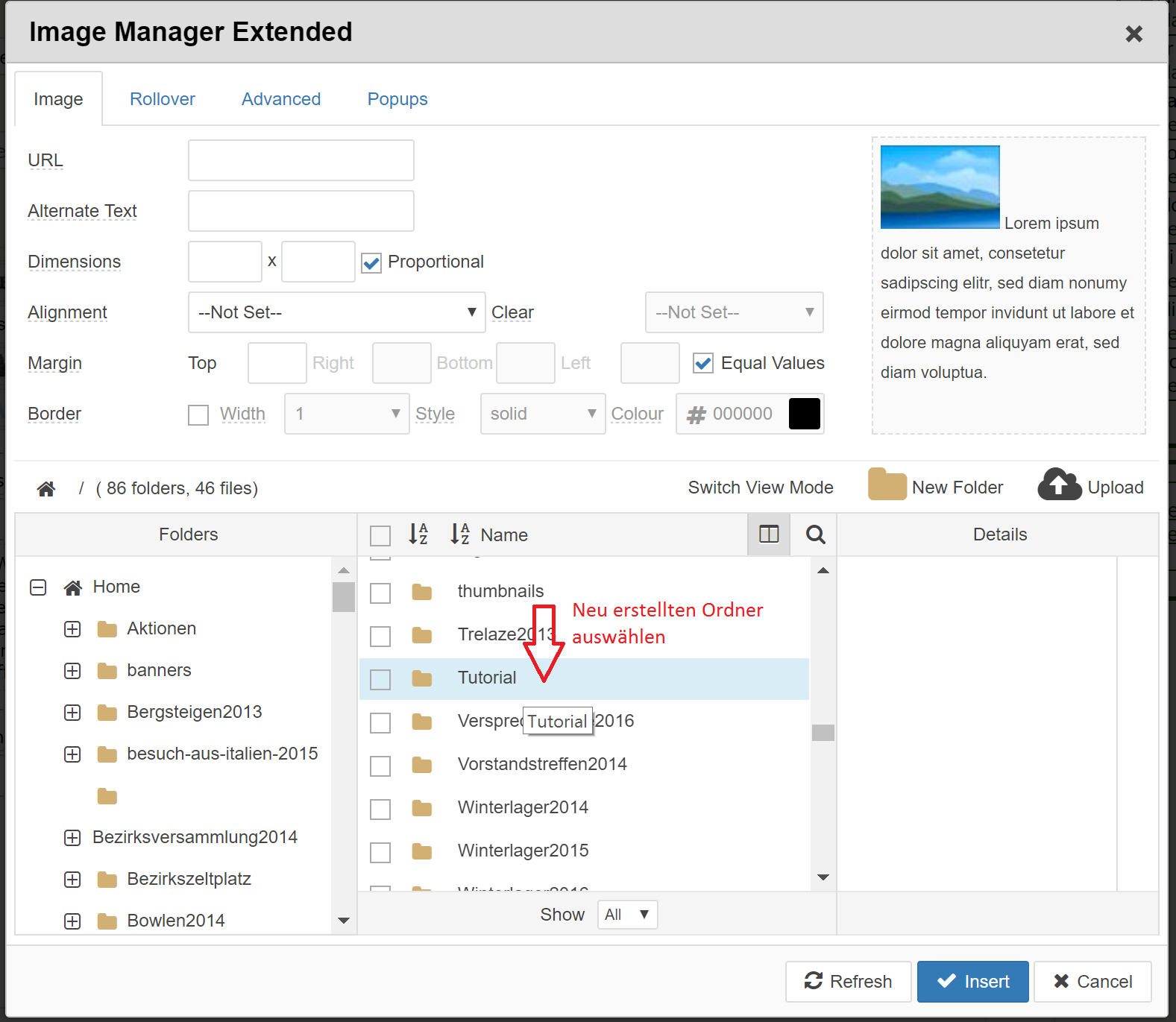1176x1022 pixels.
Task: Click the black border colour swatch
Action: (x=804, y=414)
